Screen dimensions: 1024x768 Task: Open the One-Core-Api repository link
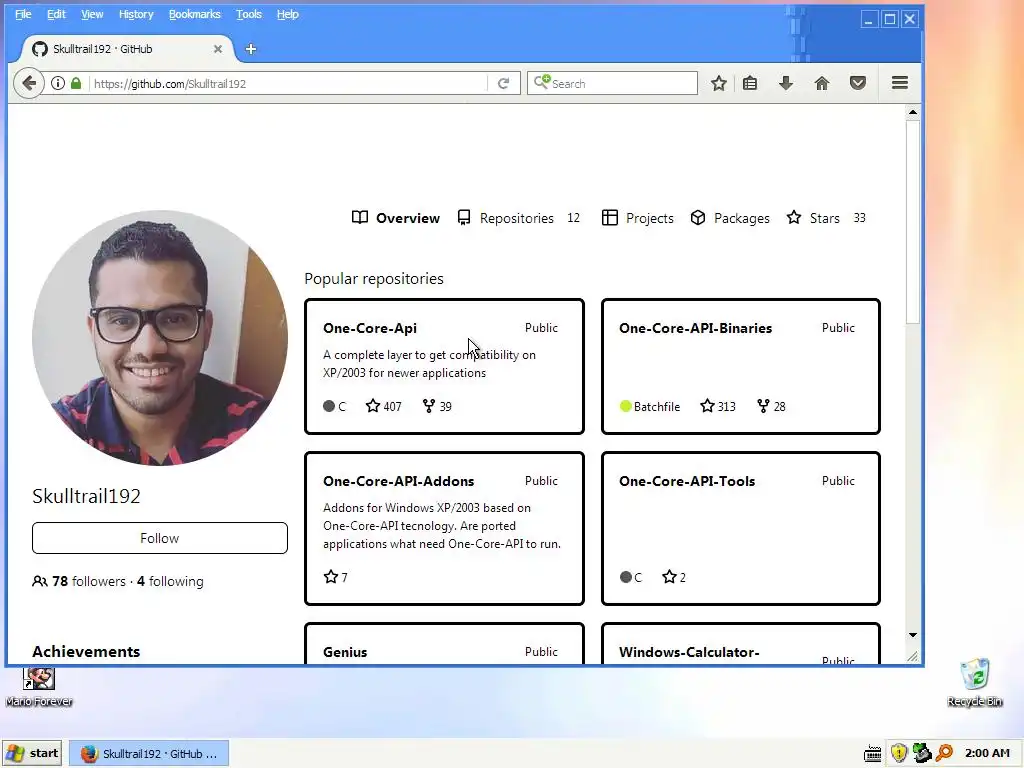pyautogui.click(x=370, y=328)
